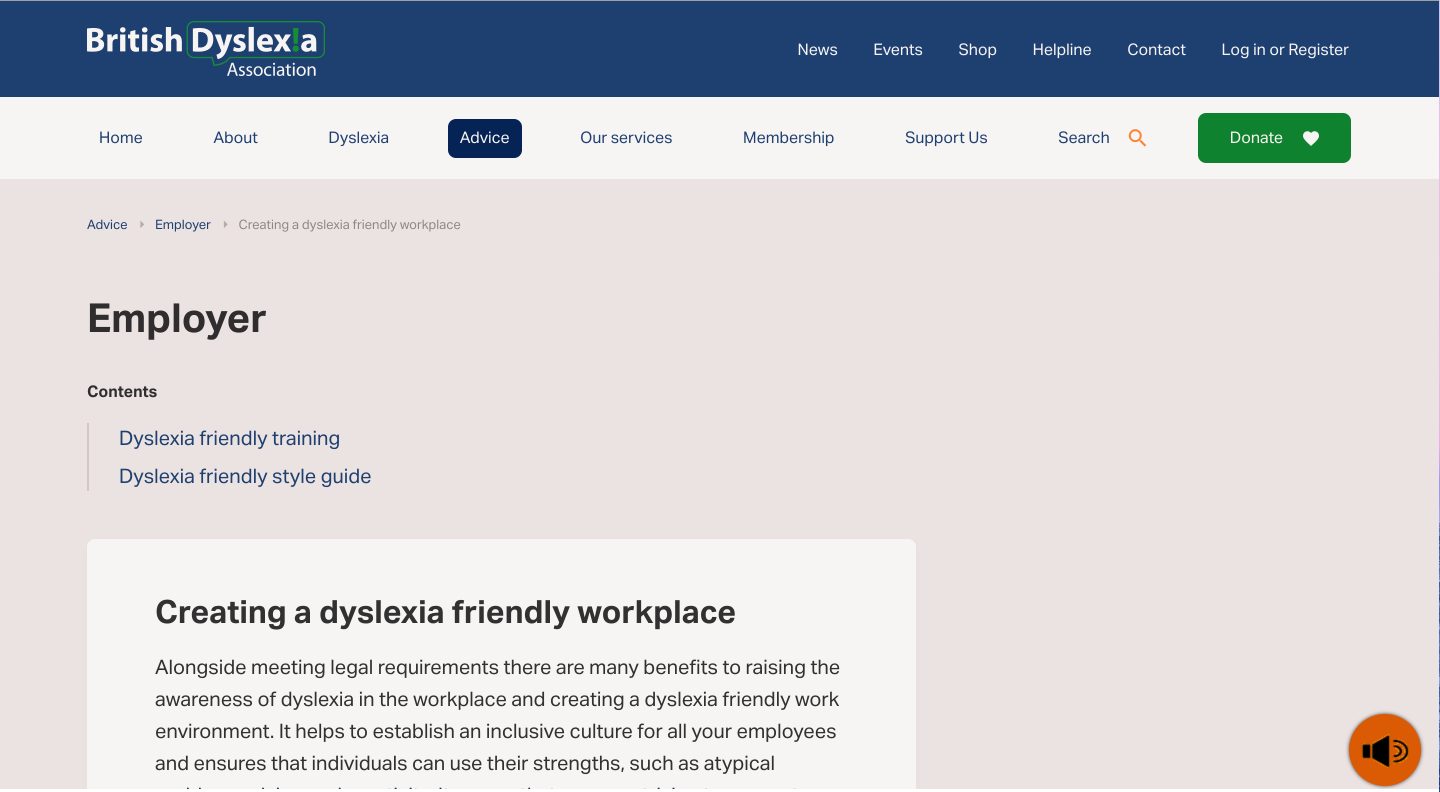
Task: Go to the News page
Action: click(817, 48)
